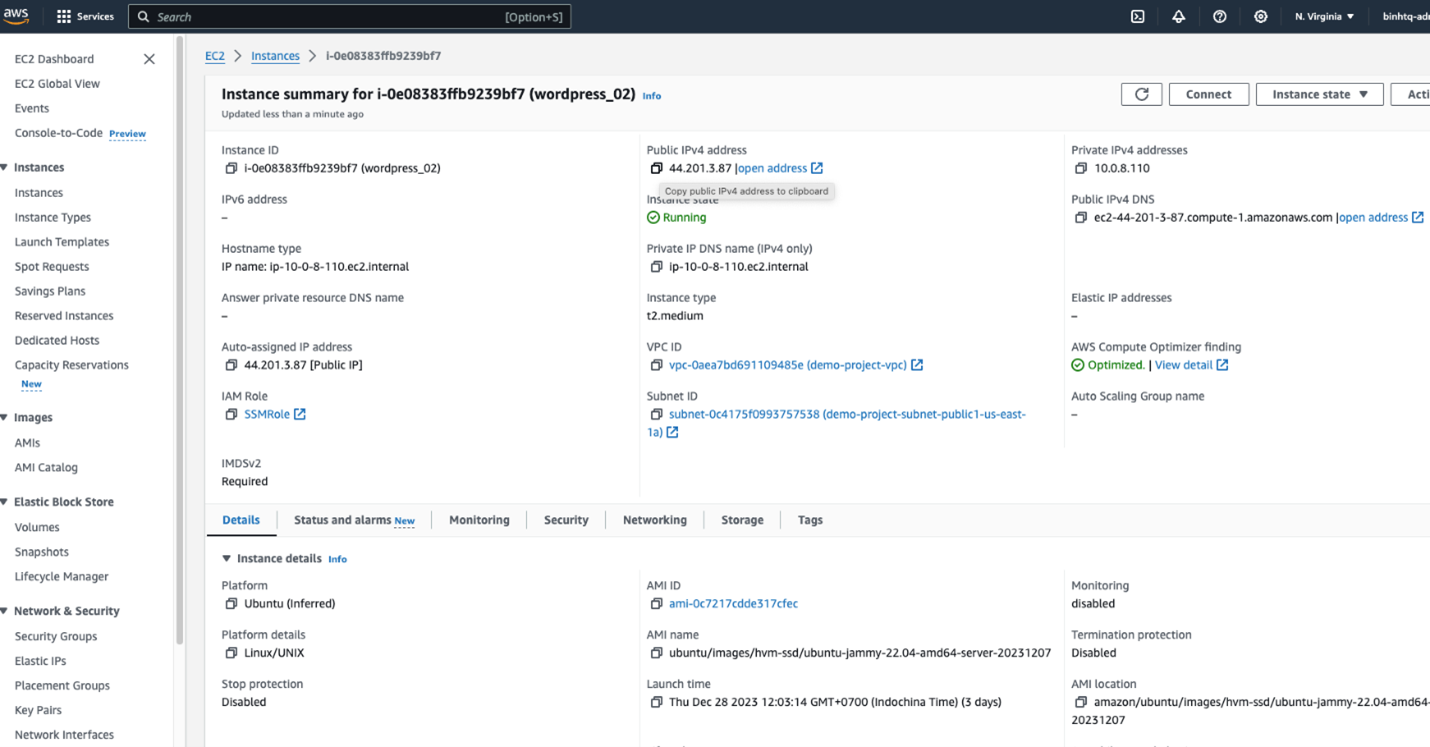Switch to the Storage tab

click(742, 520)
